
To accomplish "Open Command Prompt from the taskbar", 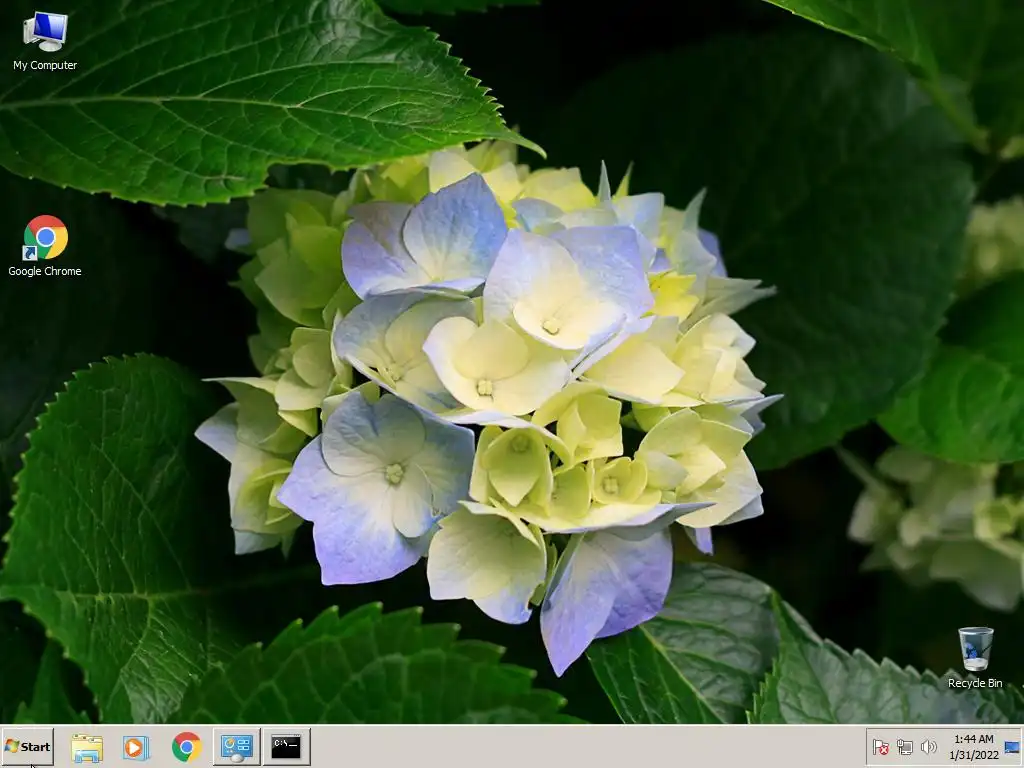I will (286, 747).
